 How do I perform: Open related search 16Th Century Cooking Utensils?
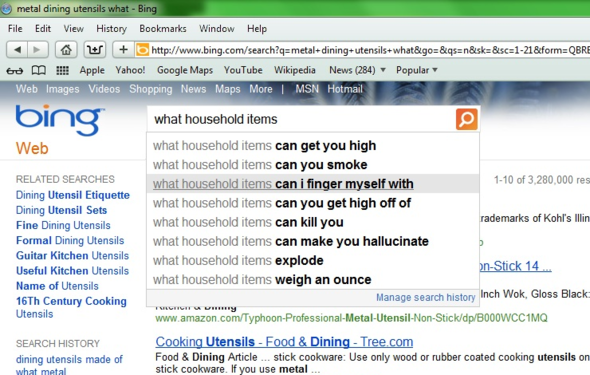coord(71,307)
